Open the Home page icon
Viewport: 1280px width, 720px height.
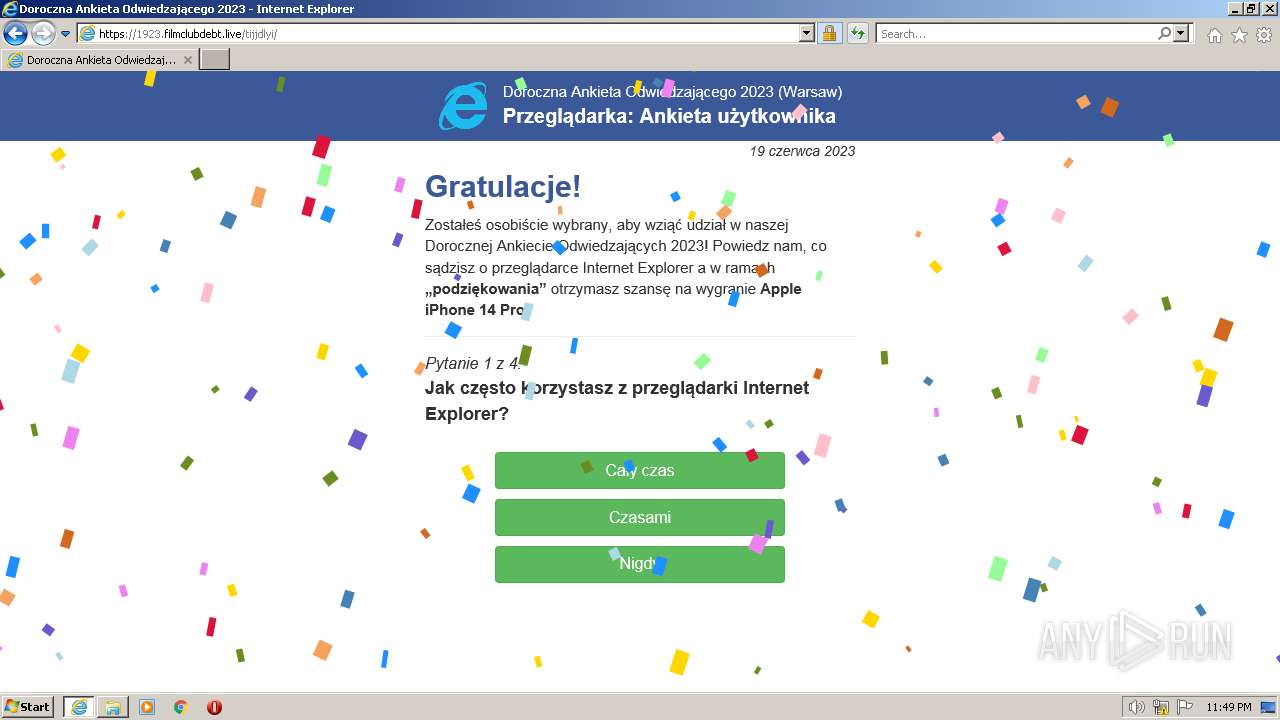coord(1214,35)
